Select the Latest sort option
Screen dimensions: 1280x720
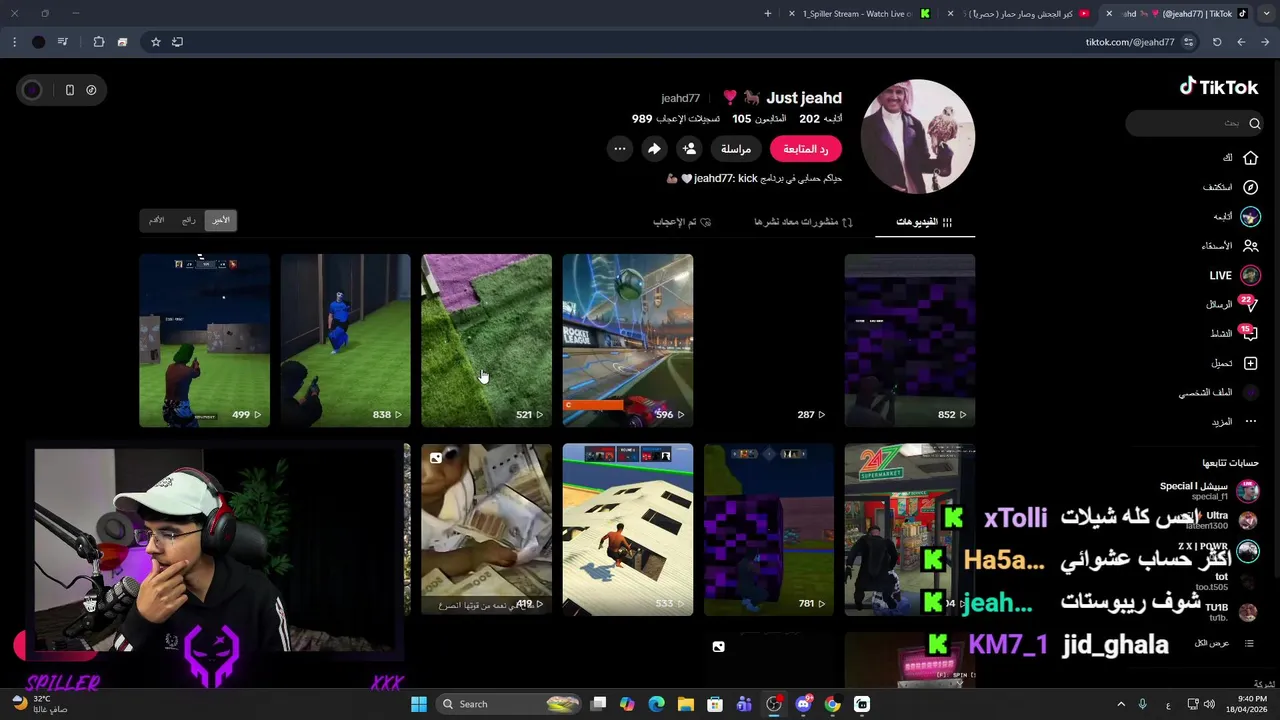pos(221,220)
